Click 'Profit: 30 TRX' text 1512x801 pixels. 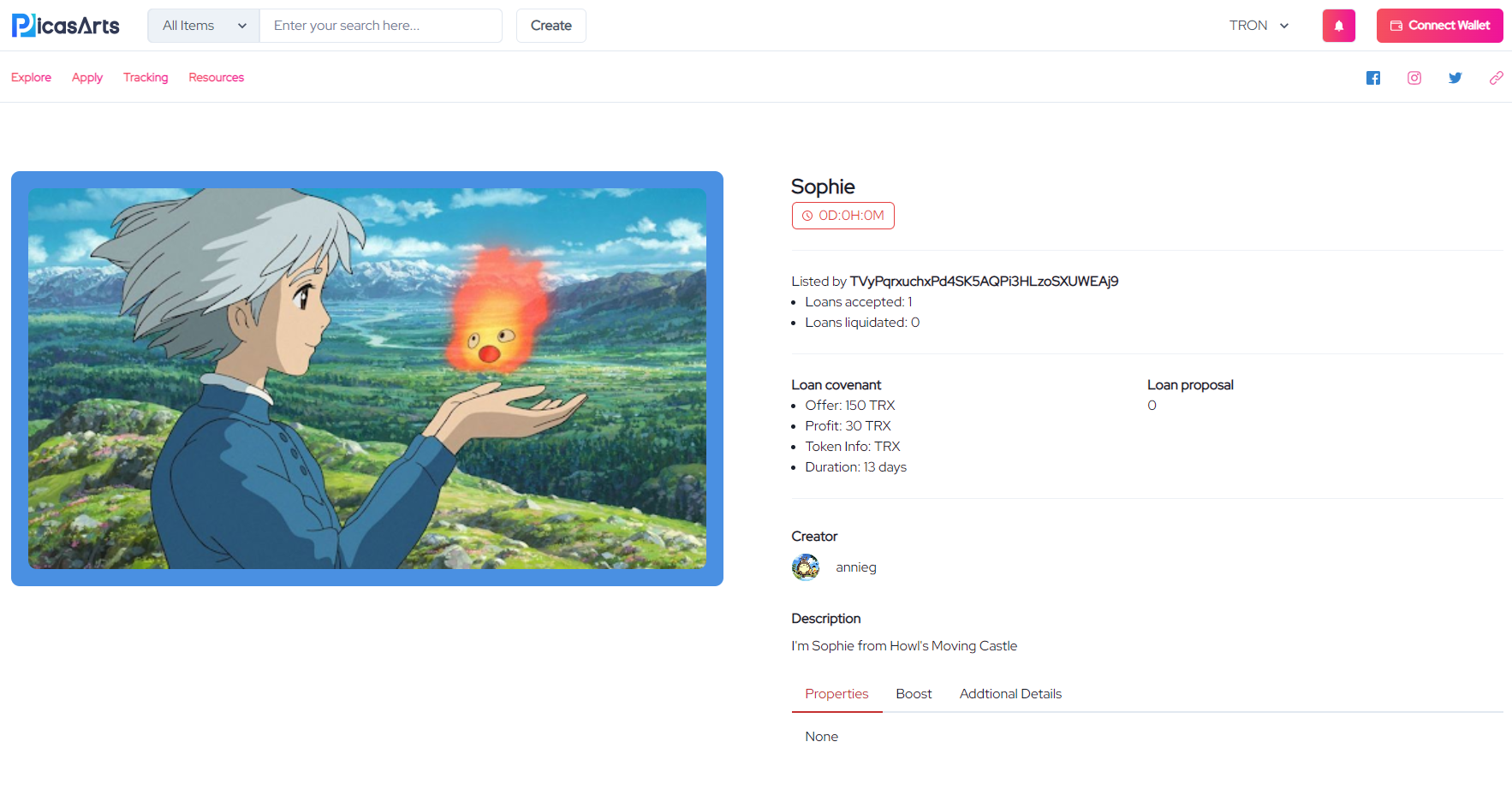pos(848,425)
